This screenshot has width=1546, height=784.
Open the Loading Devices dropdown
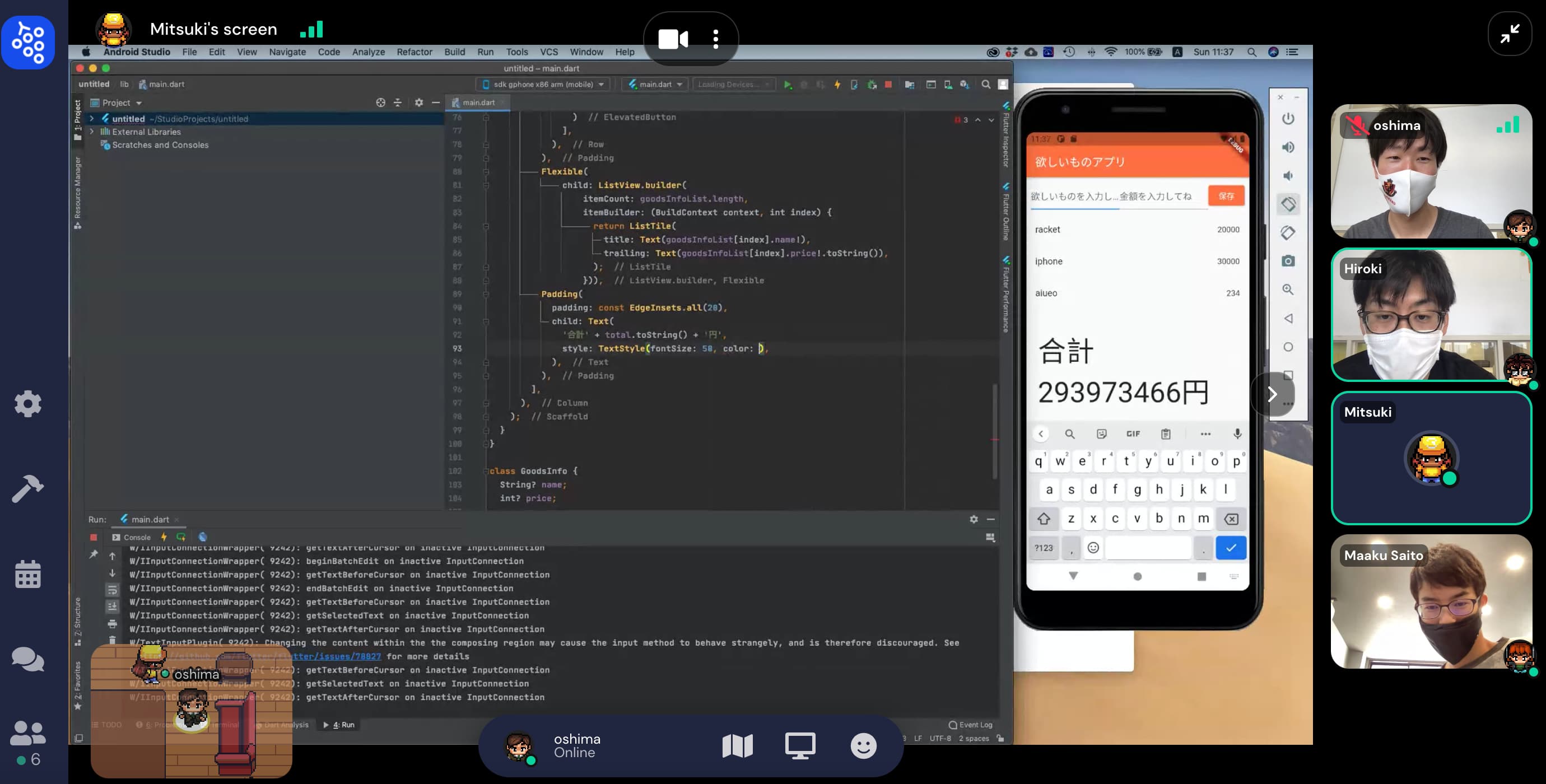tap(733, 85)
